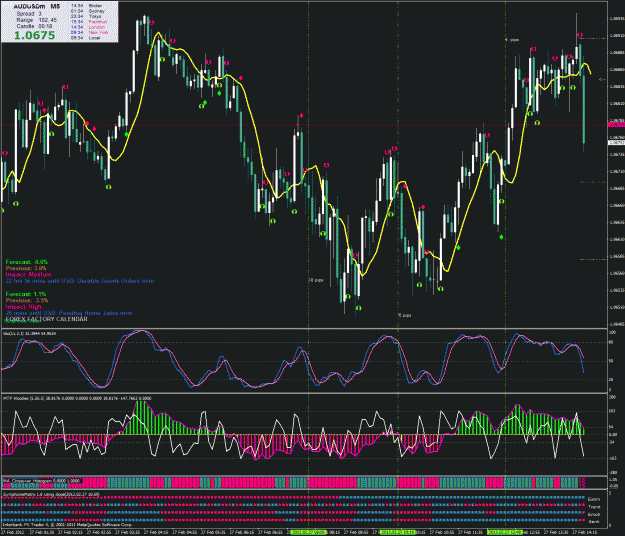625x536 pixels.
Task: Click the 'Senti' row label in SymphonieMatrix panel
Action: (594, 521)
